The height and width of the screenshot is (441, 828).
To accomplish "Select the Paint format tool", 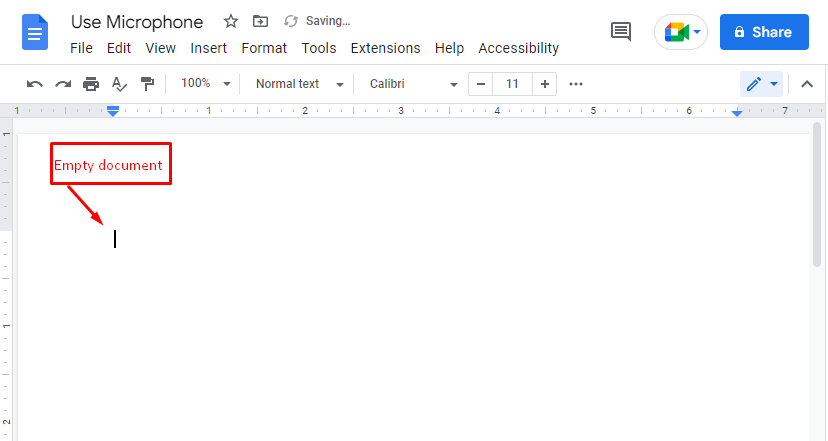I will pyautogui.click(x=147, y=84).
